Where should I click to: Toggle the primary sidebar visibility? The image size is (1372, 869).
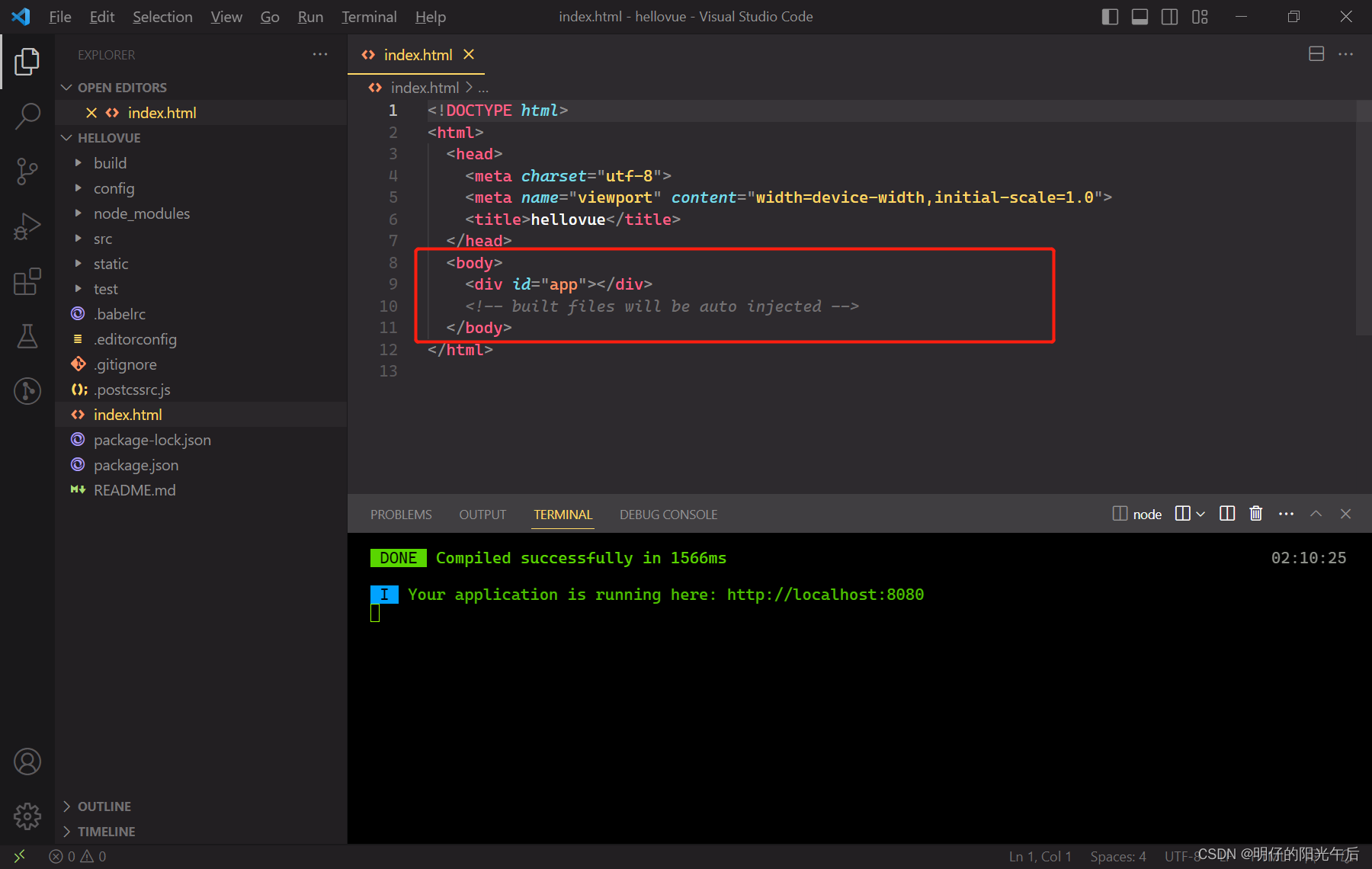coord(1110,16)
